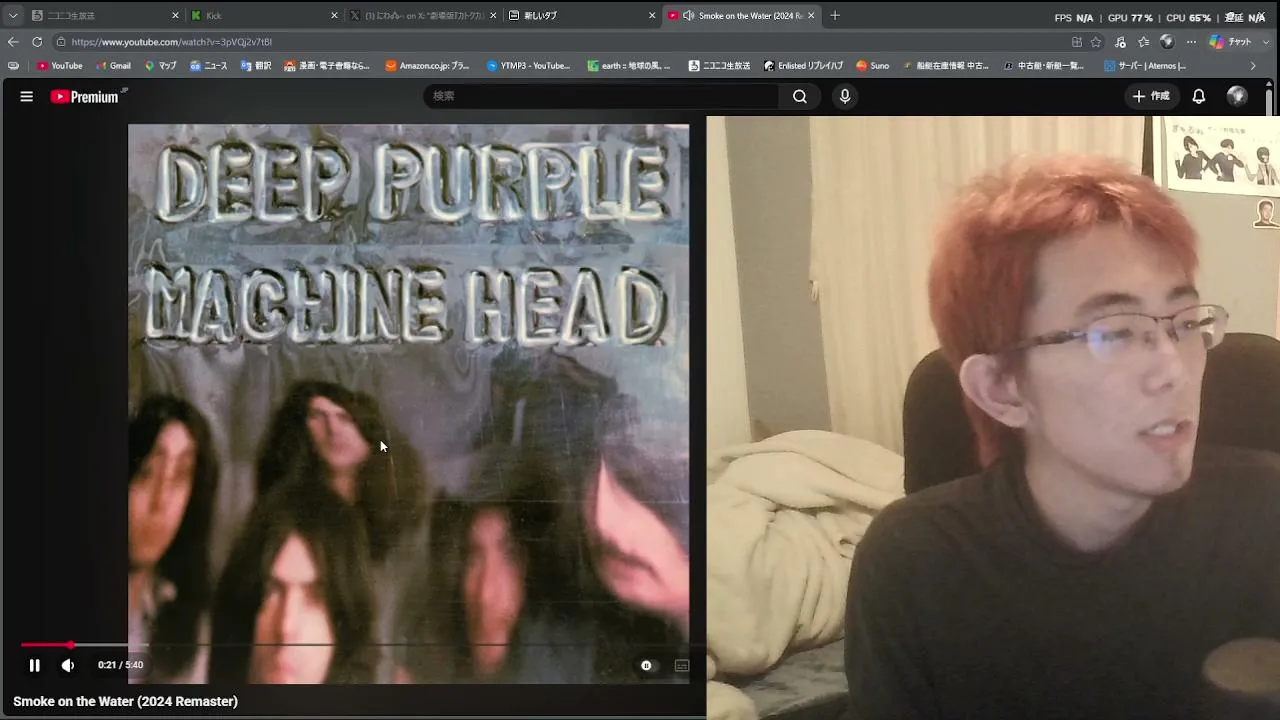Click the 0:21 / 5:40 time display

click(120, 665)
